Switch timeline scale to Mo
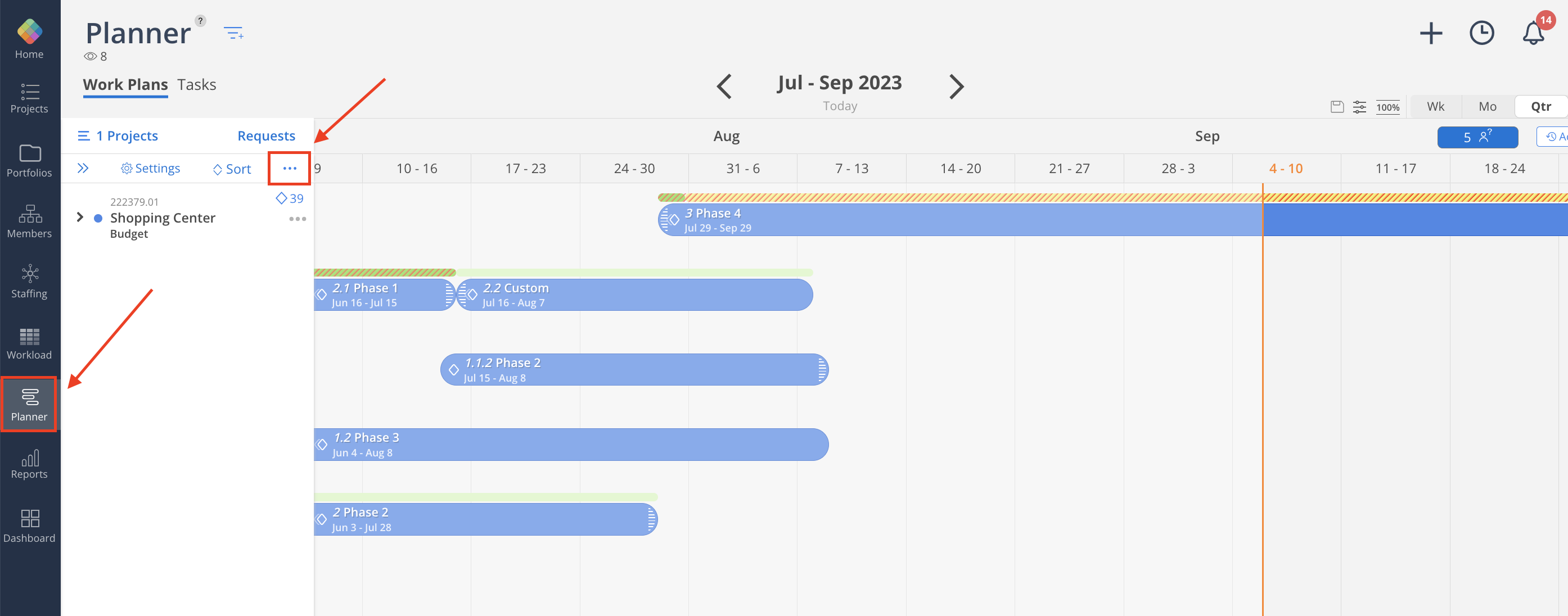Screen dimensions: 1568x616 pos(1487,106)
